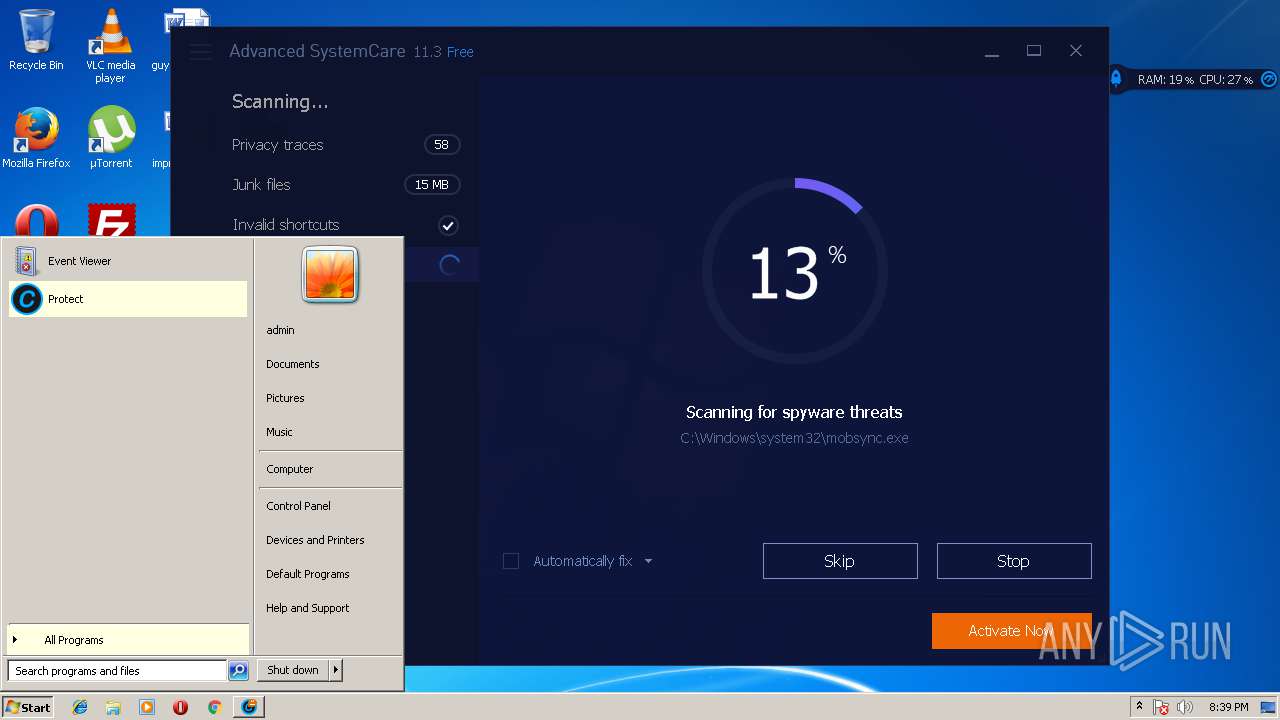
Task: Open Help and Support from the Start menu
Action: click(x=308, y=608)
